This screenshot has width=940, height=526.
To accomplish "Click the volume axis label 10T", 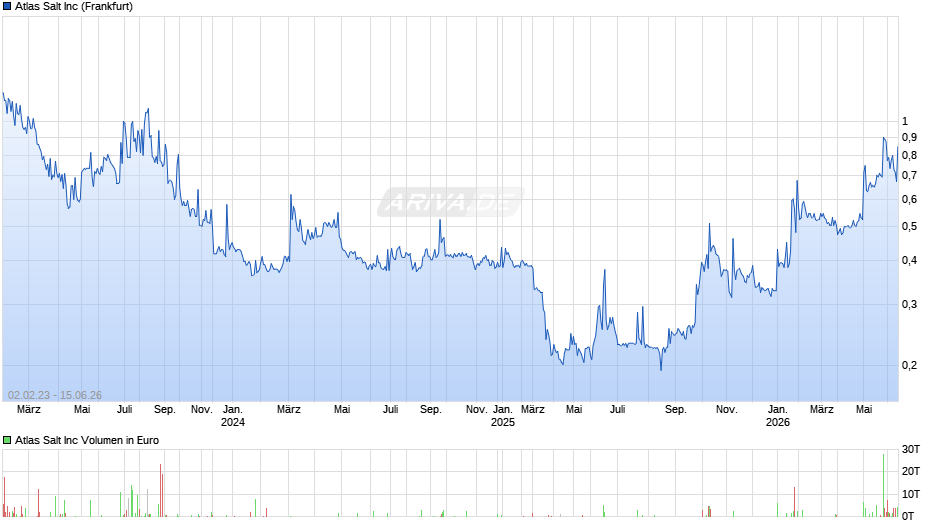I will coord(911,494).
